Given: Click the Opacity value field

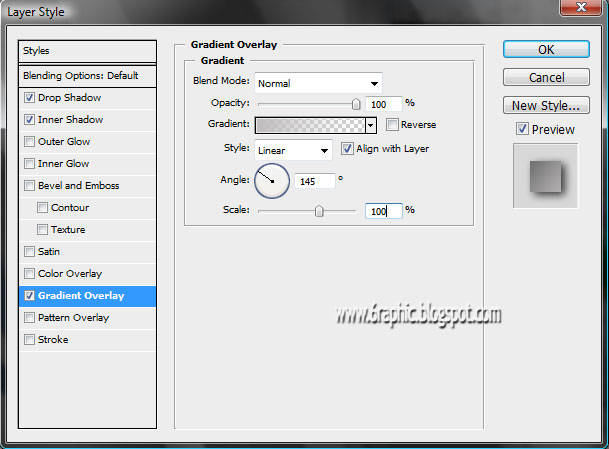Looking at the screenshot, I should pos(383,104).
